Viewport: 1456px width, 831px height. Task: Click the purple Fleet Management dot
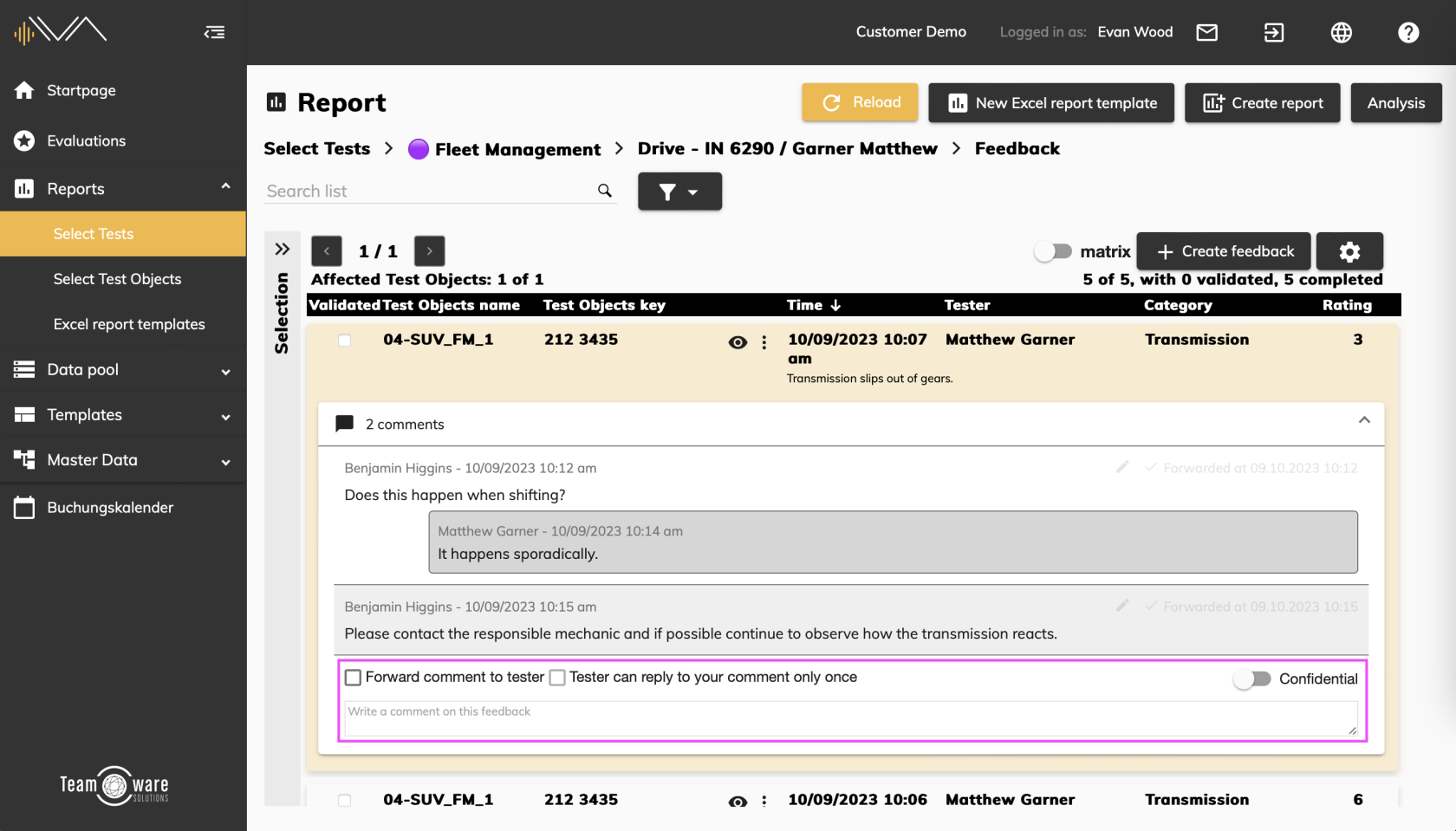[x=419, y=149]
